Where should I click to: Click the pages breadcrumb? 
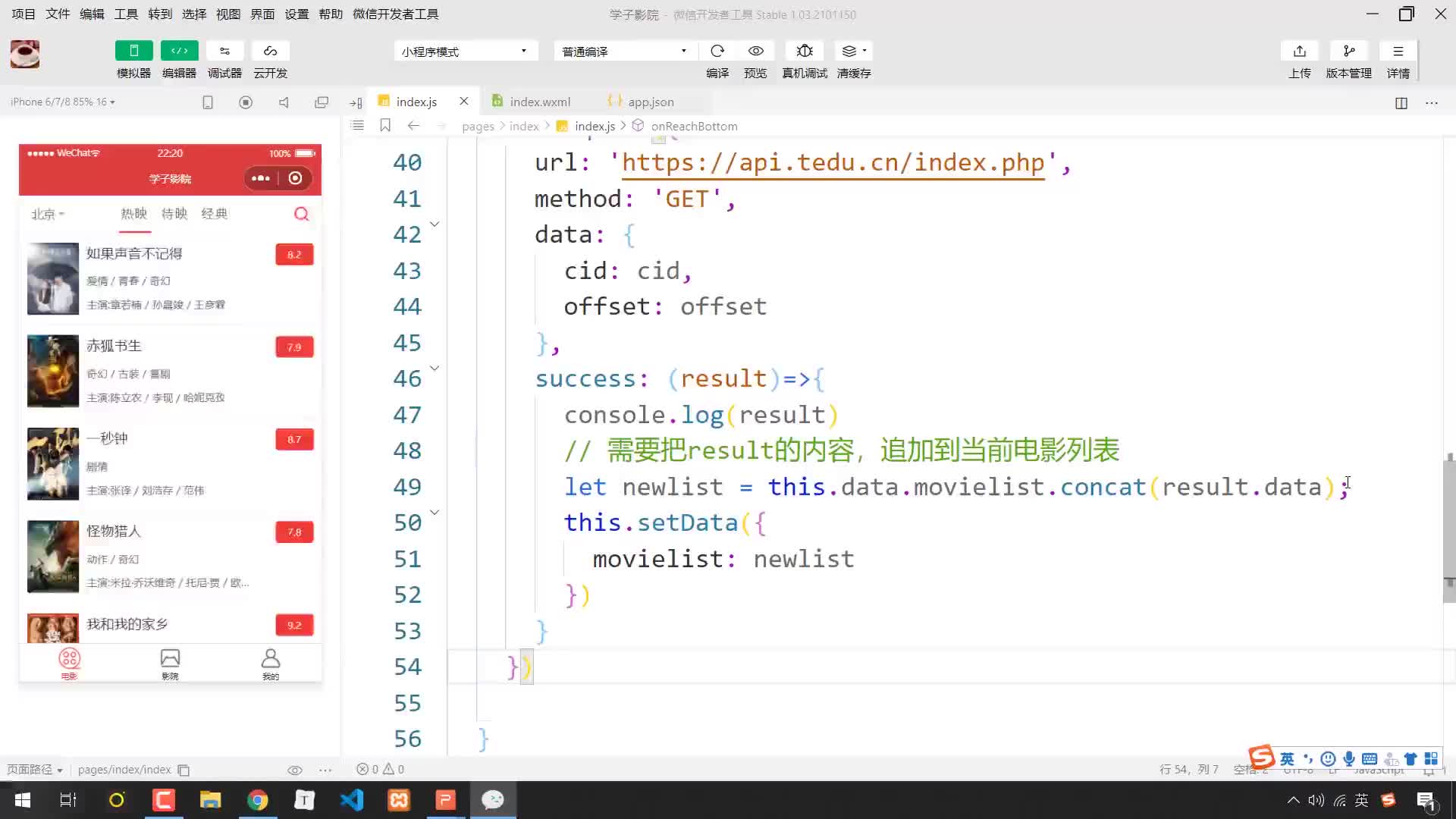478,126
